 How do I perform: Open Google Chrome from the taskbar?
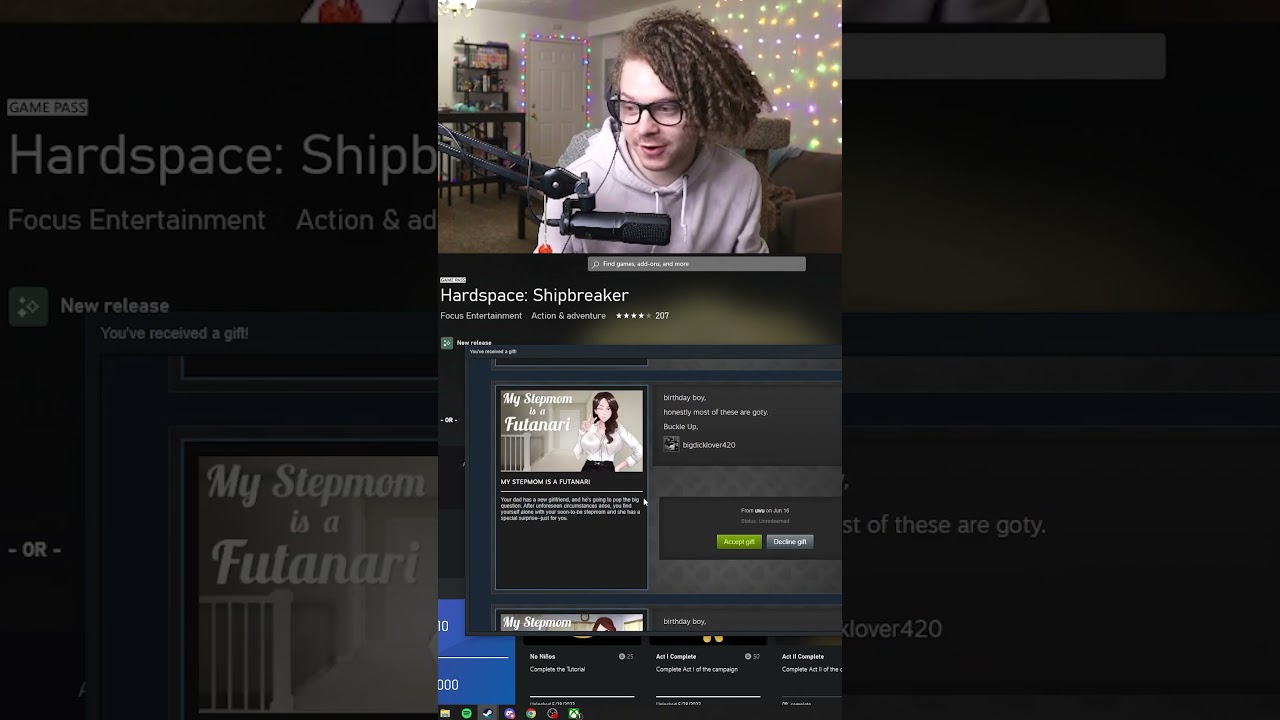(x=531, y=713)
